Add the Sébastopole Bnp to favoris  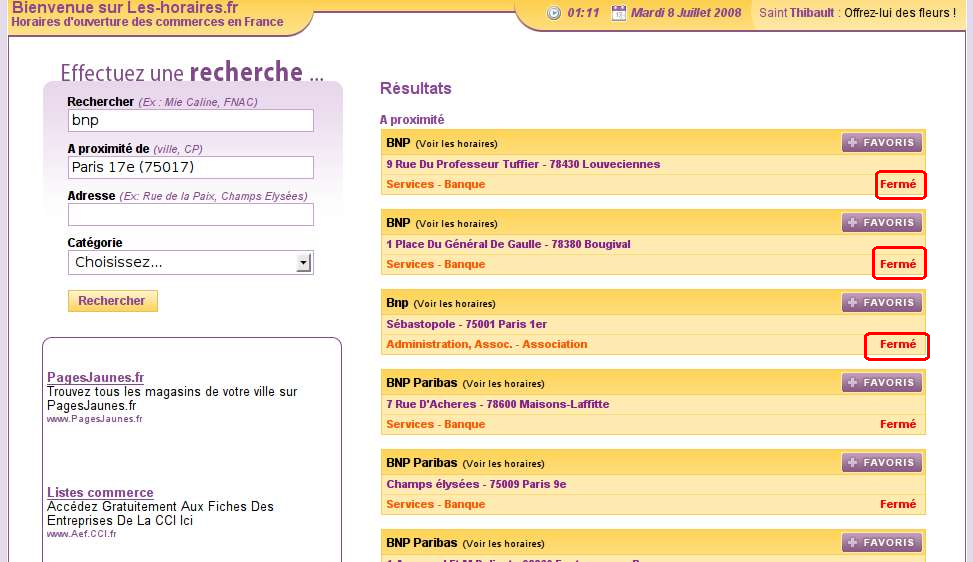click(882, 303)
